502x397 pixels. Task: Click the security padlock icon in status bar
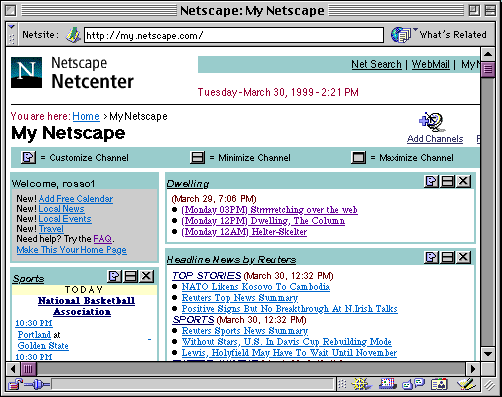tap(15, 385)
